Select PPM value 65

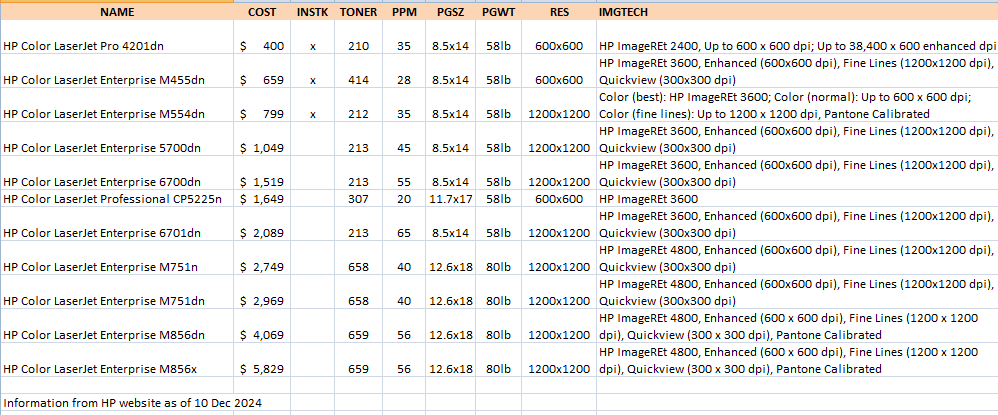tap(404, 224)
